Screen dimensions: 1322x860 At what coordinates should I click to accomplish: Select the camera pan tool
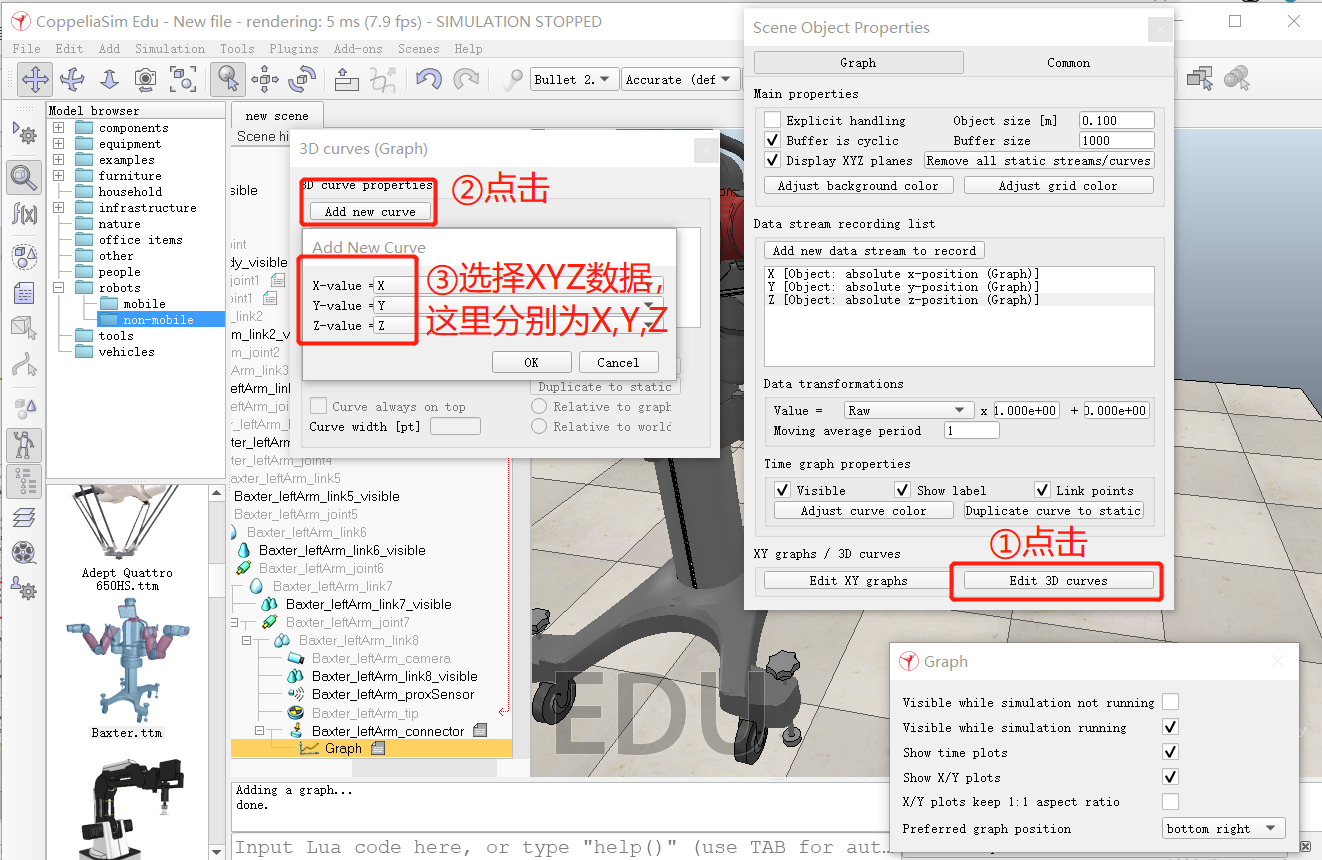35,79
